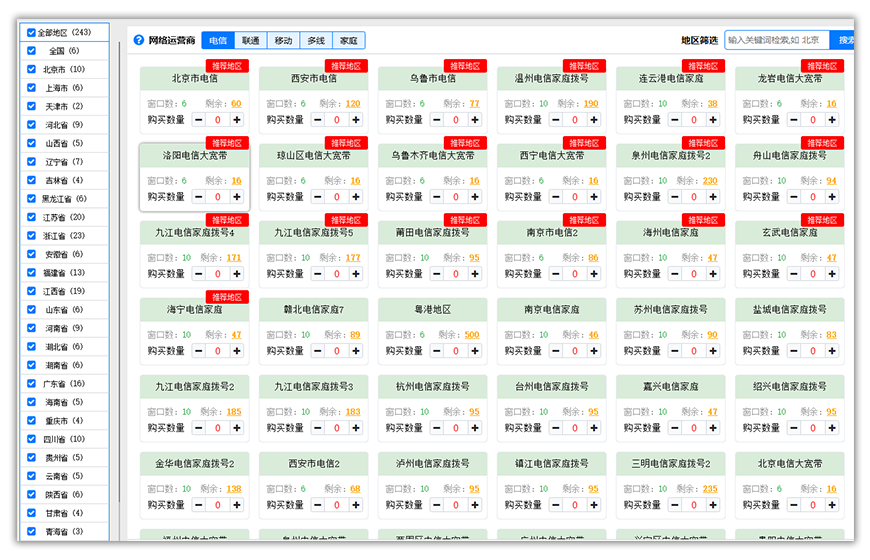Click plus on 玄武电信家庭 card
This screenshot has width=870, height=560.
832,274
